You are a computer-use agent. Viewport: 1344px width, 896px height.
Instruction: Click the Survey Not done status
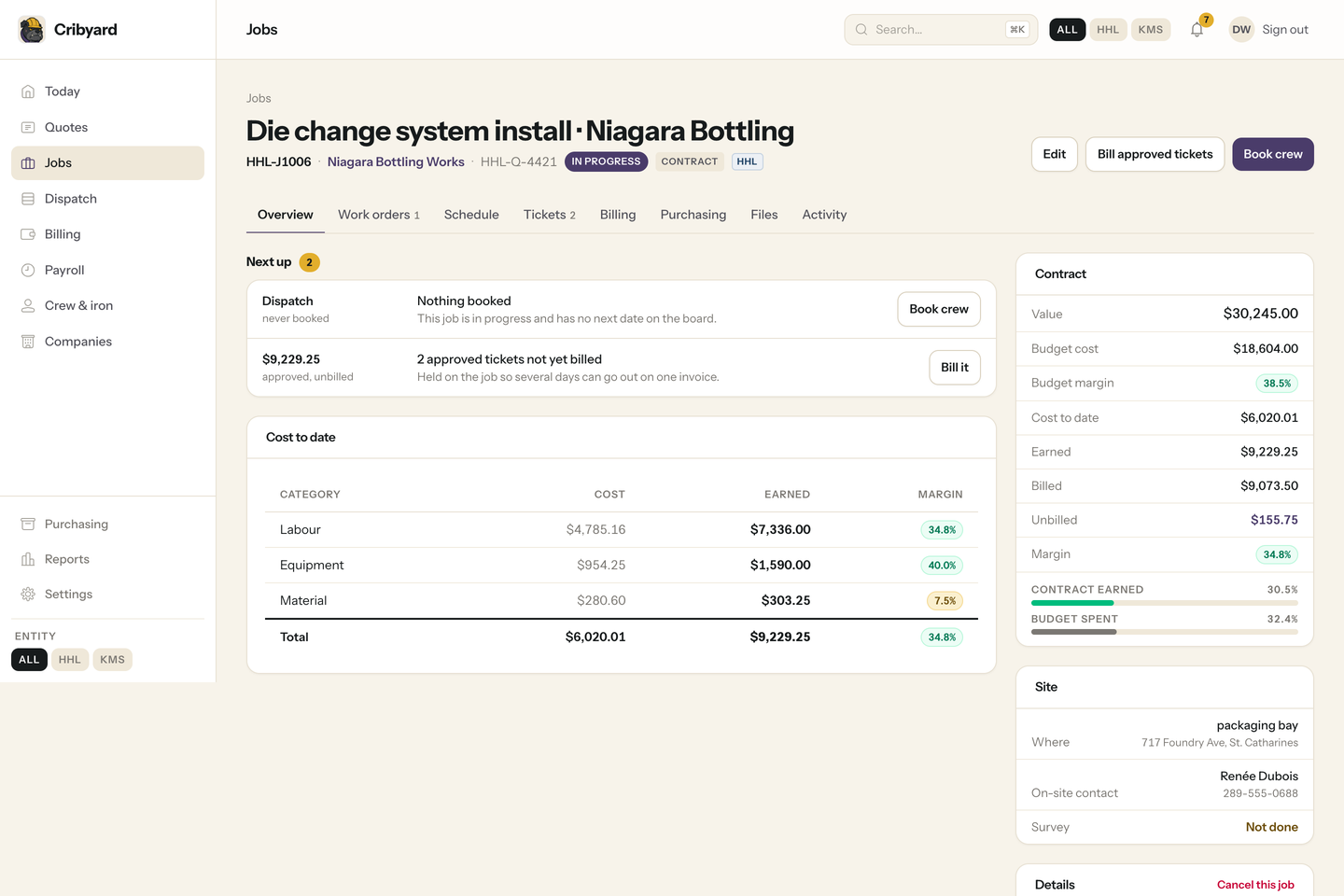click(1271, 827)
